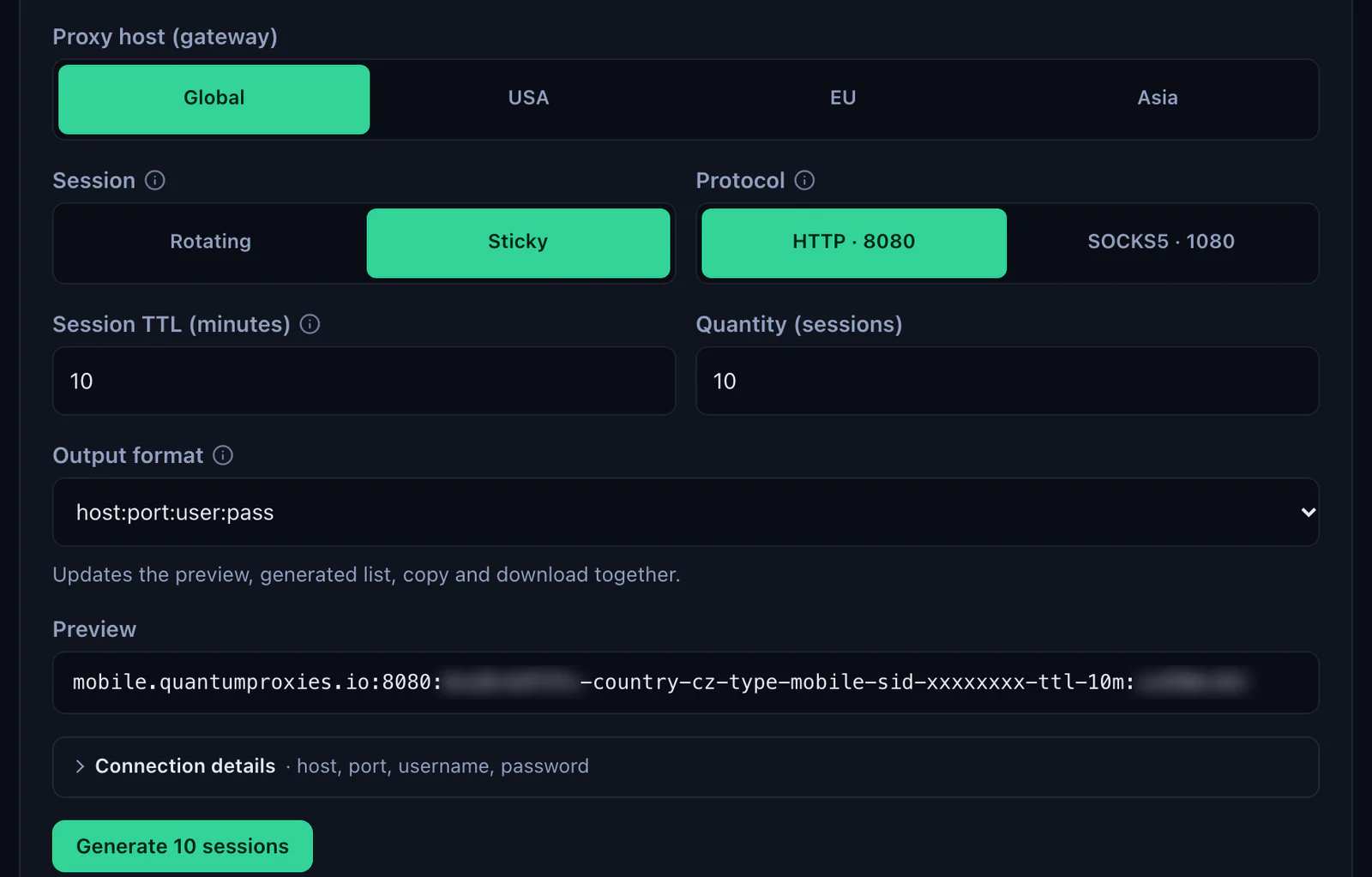Open the Session TTL info icon
This screenshot has width=1372, height=877.
[x=310, y=324]
